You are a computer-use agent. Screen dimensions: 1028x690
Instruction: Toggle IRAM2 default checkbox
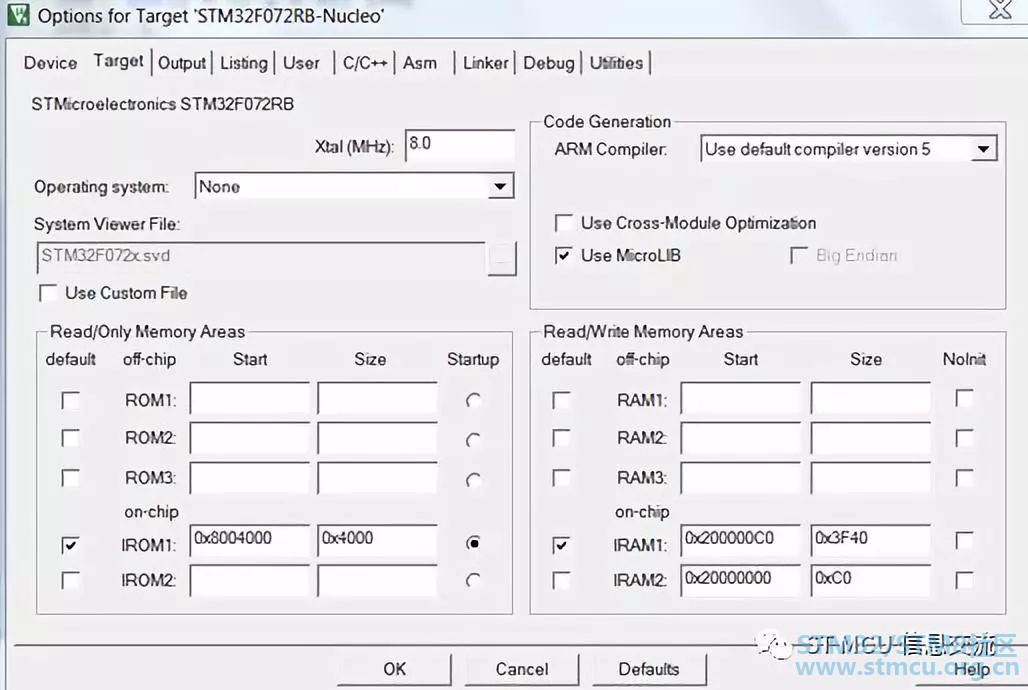[x=561, y=580]
